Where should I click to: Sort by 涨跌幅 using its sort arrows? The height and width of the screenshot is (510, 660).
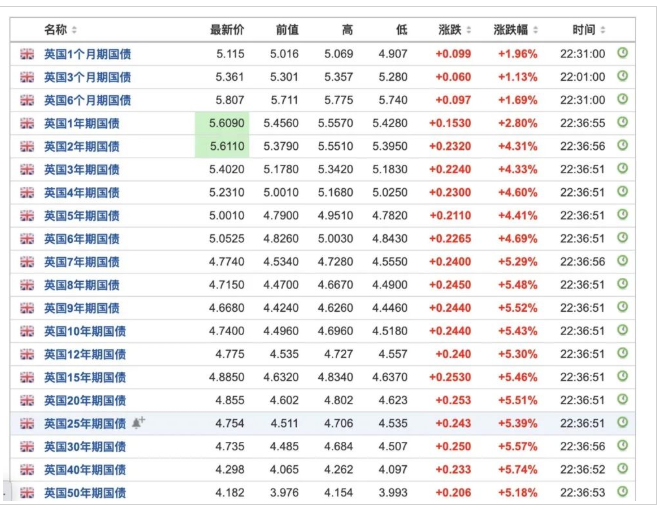[535, 30]
